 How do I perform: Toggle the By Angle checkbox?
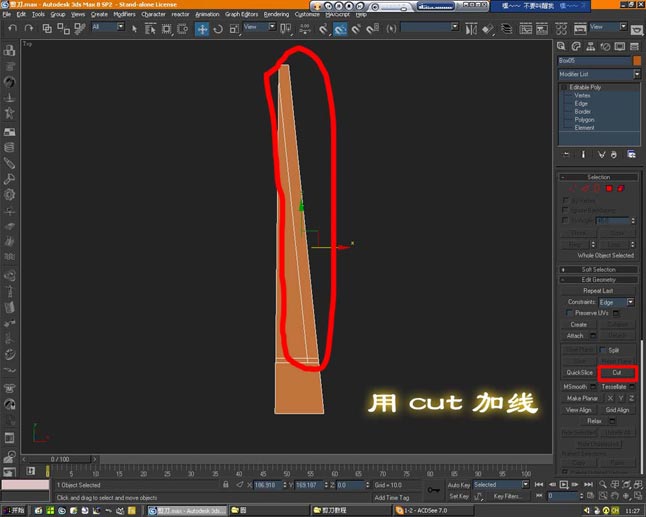566,220
